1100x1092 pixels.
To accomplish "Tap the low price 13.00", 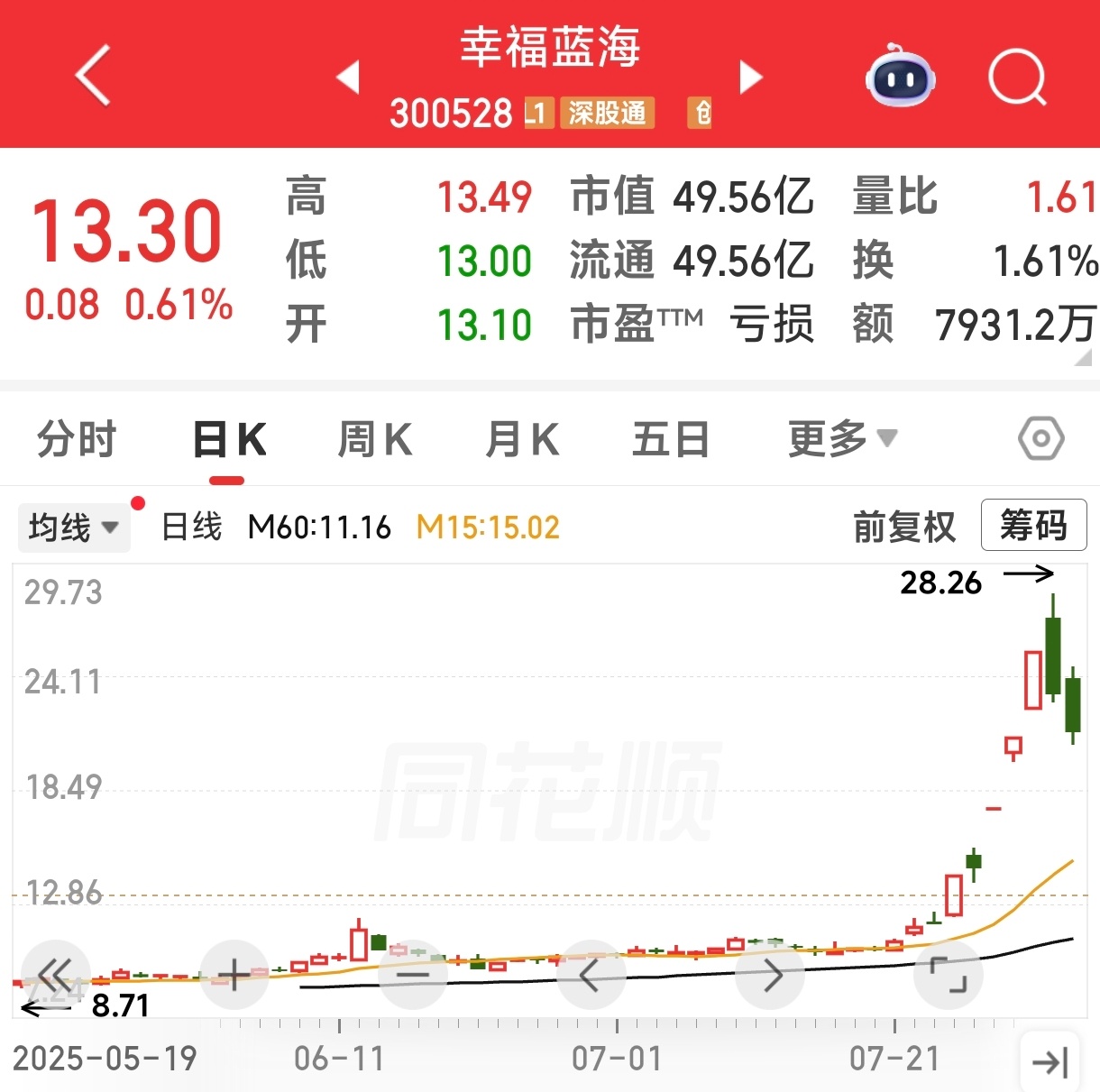I will click(x=484, y=261).
